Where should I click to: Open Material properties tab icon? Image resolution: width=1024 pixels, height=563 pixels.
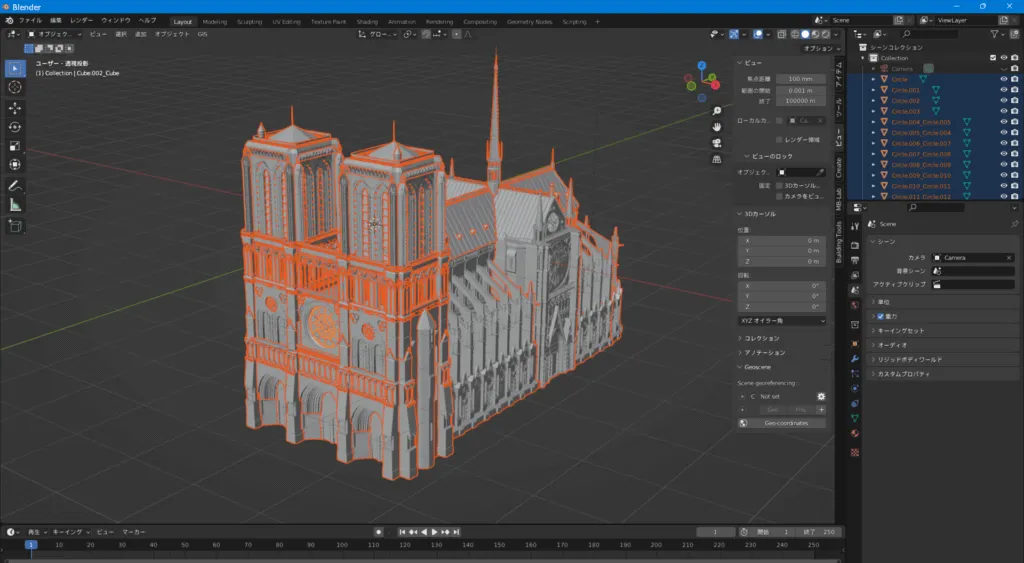click(855, 433)
